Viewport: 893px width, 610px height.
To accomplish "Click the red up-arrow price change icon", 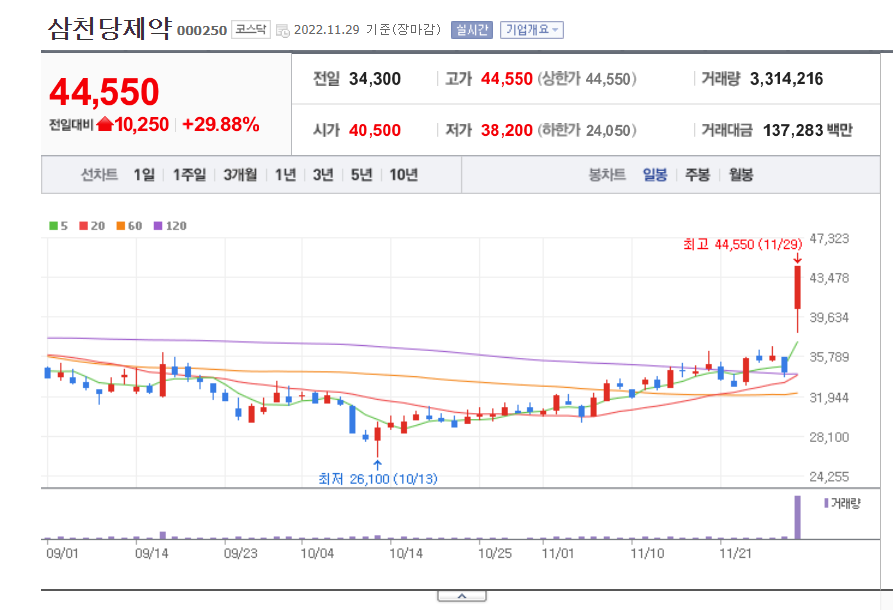I will [105, 124].
